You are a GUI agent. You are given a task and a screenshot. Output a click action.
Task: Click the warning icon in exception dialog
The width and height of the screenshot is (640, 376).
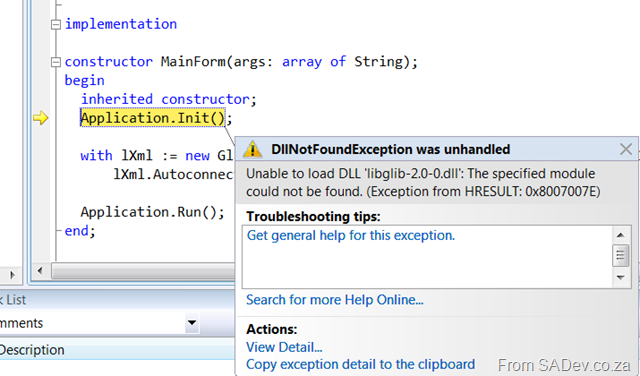pos(252,149)
